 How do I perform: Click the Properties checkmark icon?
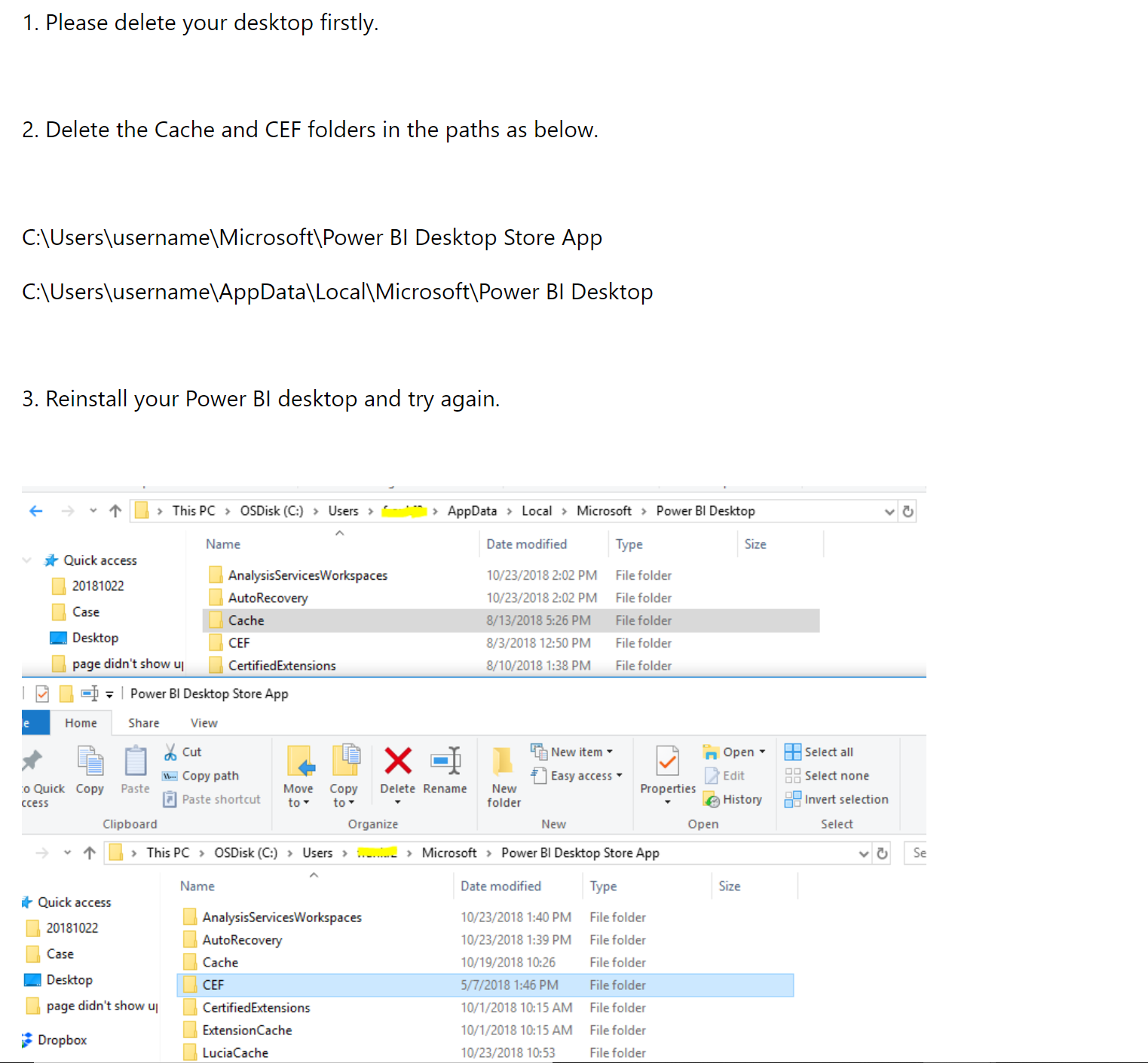(667, 761)
